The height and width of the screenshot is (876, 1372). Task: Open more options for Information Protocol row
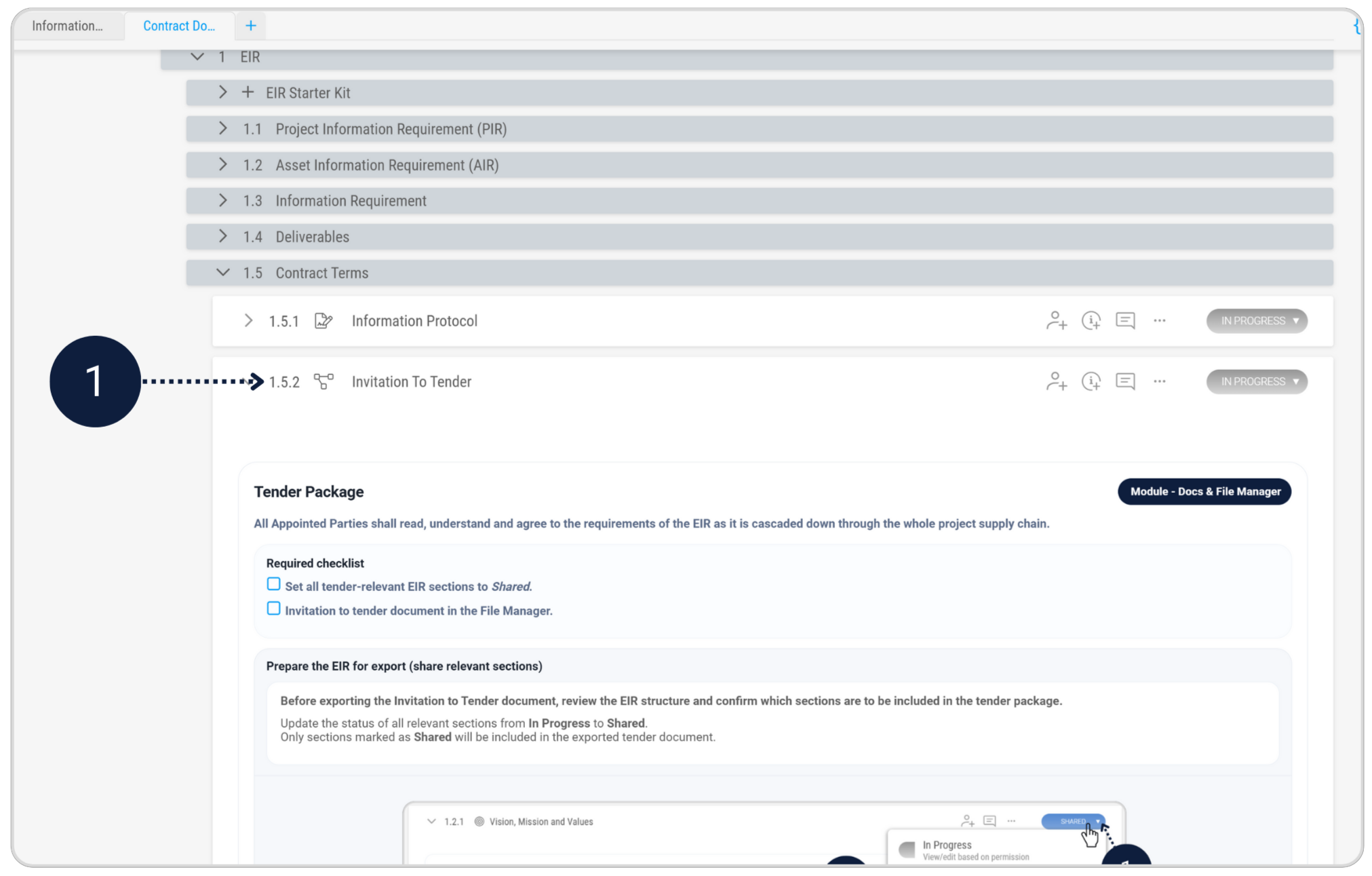(x=1160, y=321)
